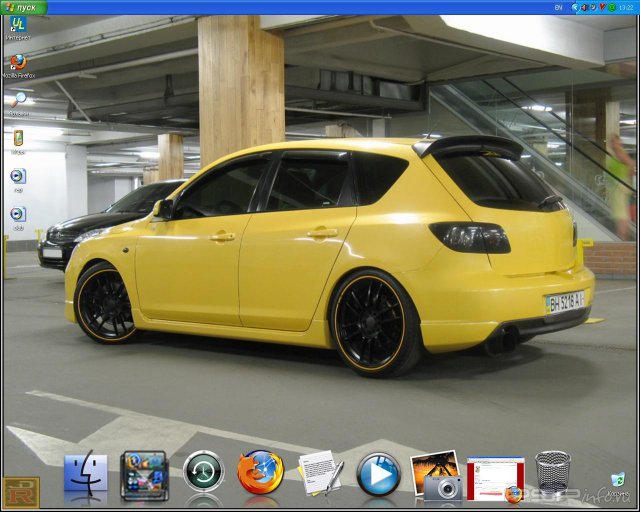Open the Finder icon in the dock
The width and height of the screenshot is (640, 512).
click(86, 473)
